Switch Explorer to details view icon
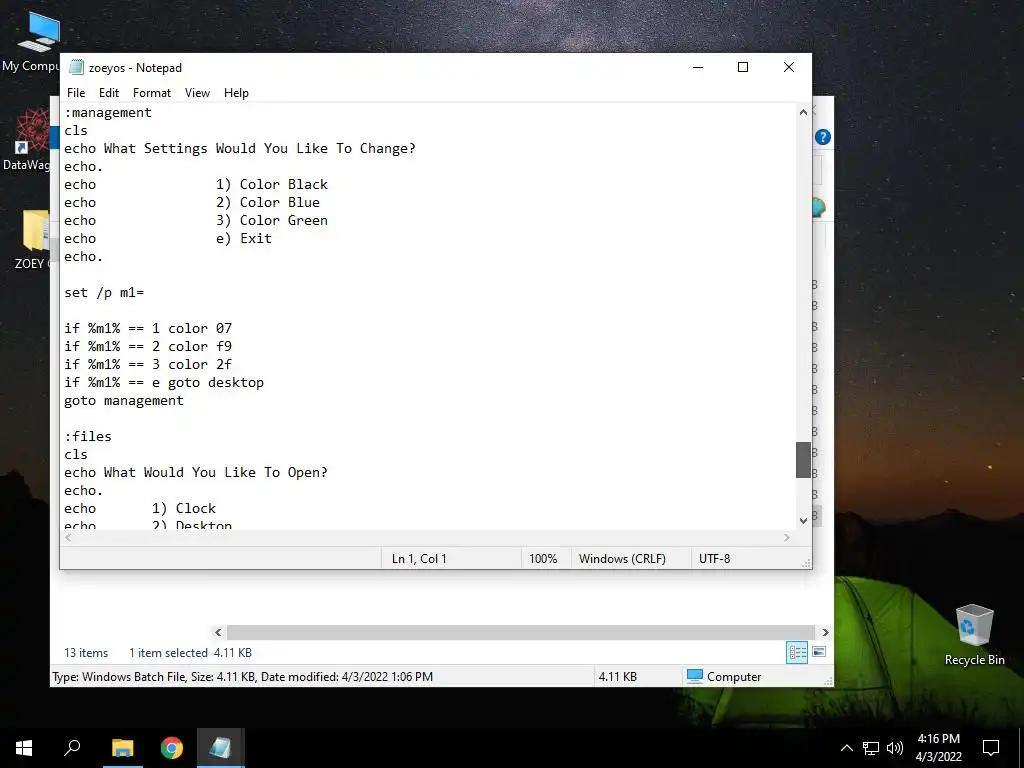The width and height of the screenshot is (1024, 768). tap(797, 652)
